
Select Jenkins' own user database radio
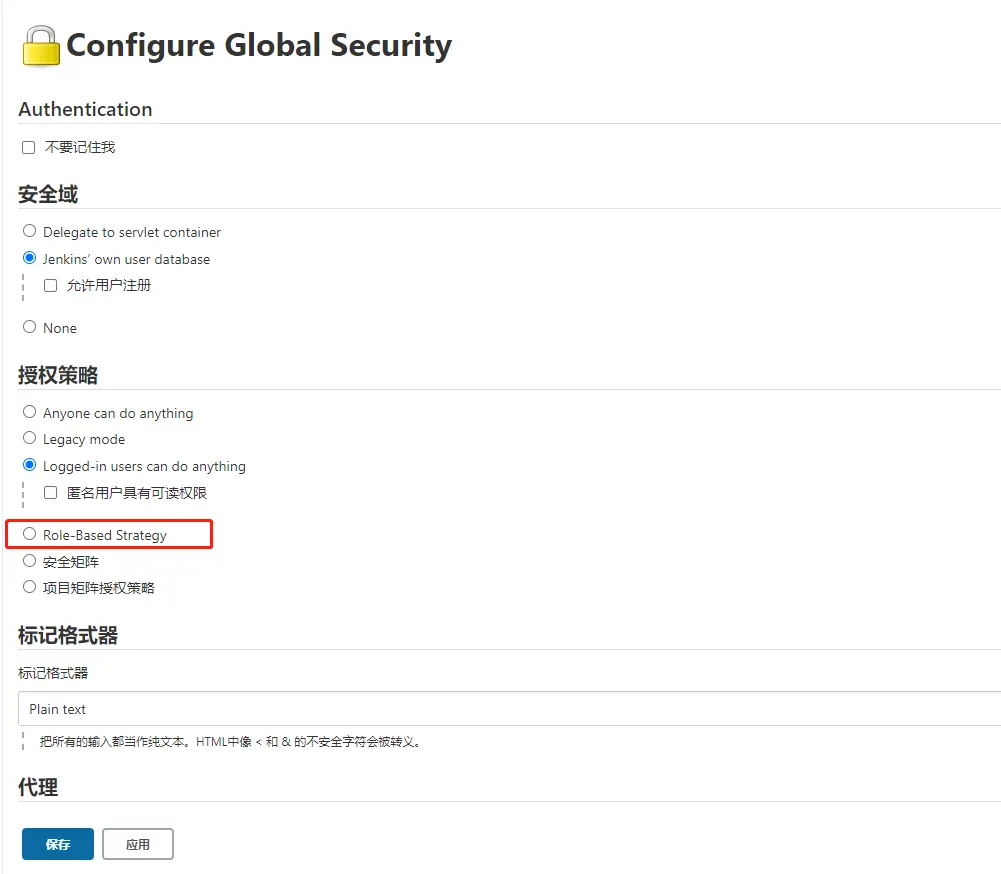30,258
